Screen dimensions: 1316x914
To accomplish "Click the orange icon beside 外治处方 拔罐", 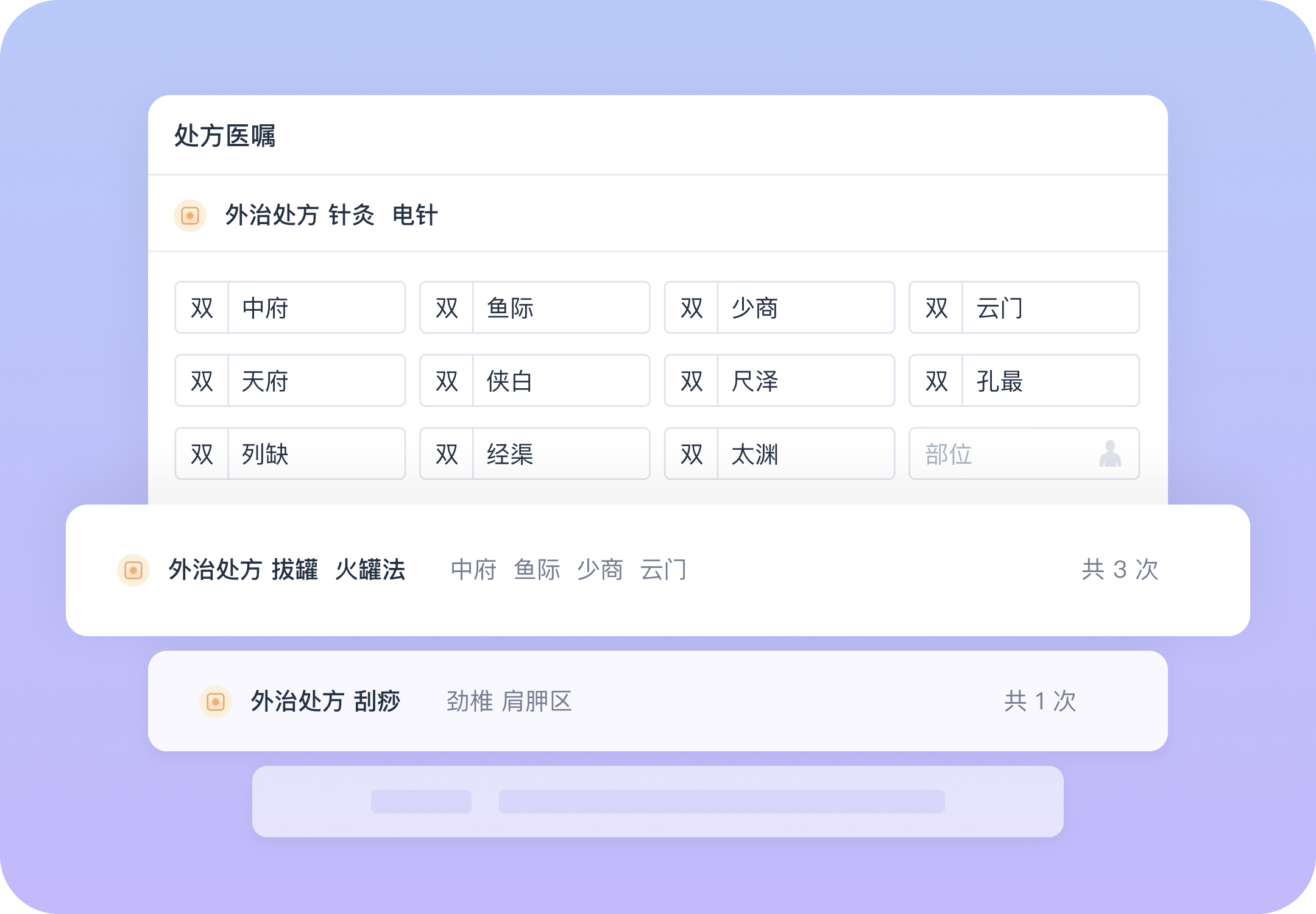I will pos(132,570).
